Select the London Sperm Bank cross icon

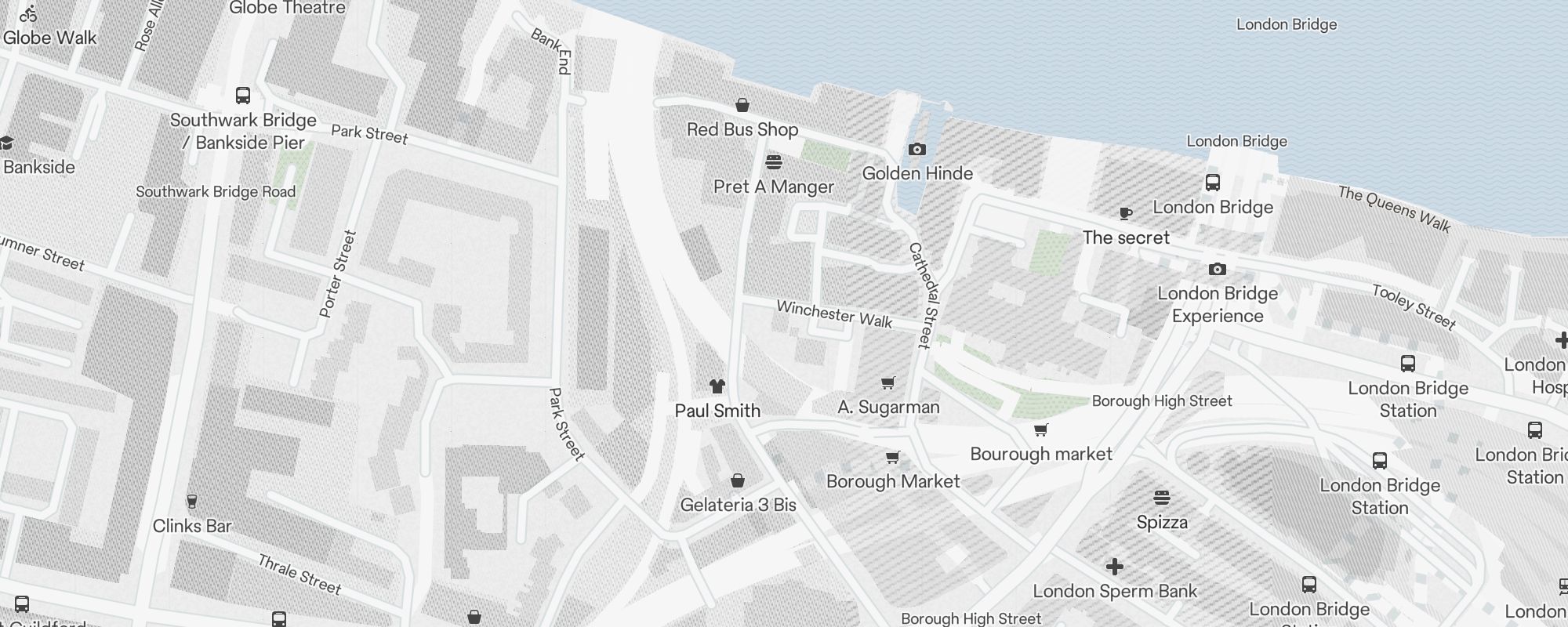[1114, 566]
